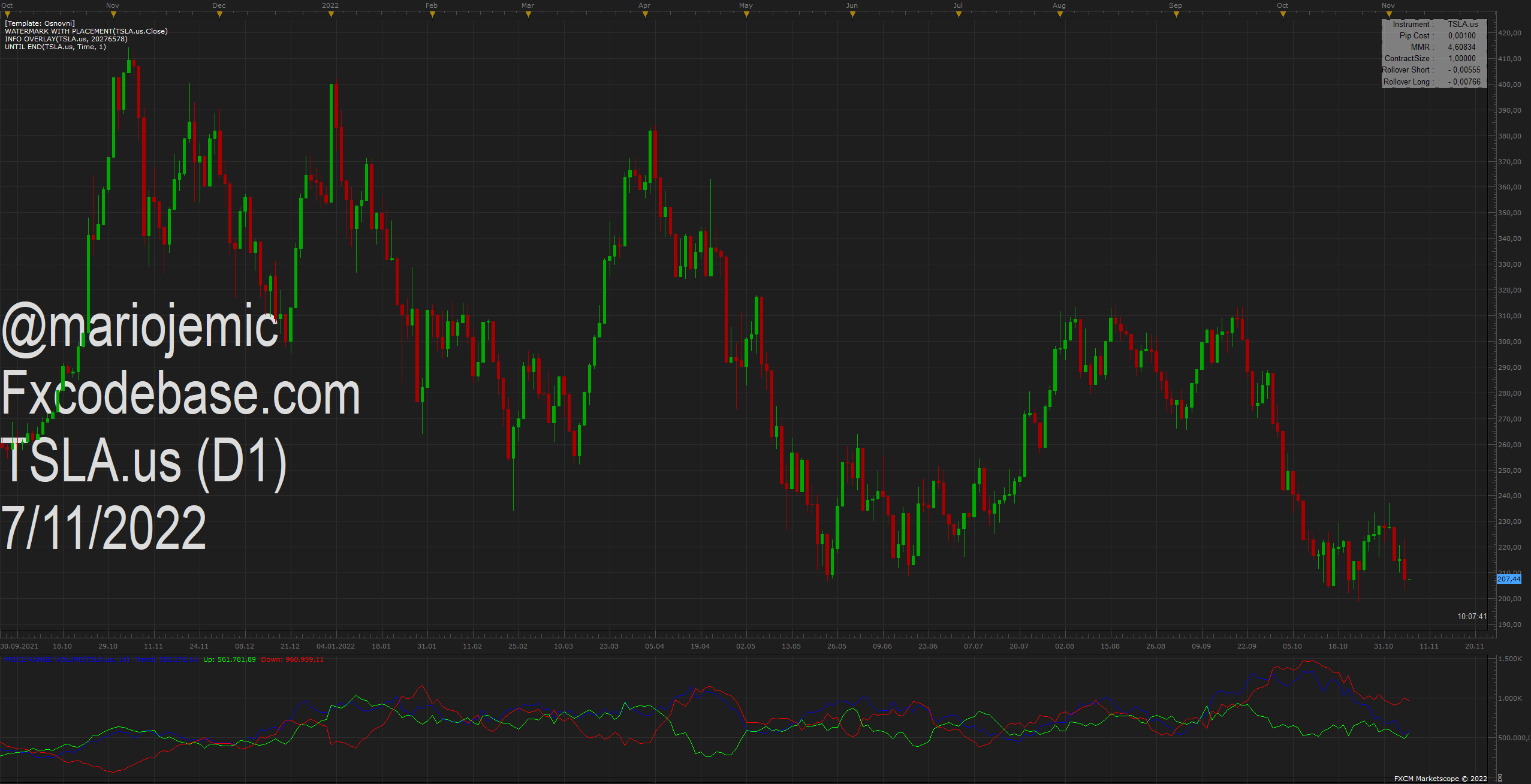Select the '[Template: Osnovni]' label
The height and width of the screenshot is (784, 1531).
[40, 23]
